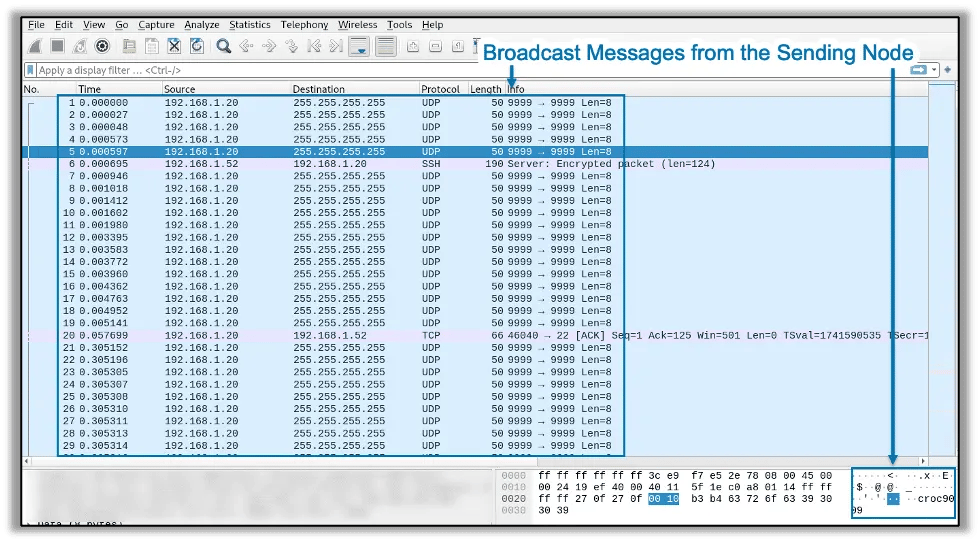Select packet 20 TCP ACK row
The image size is (980, 542).
(475, 336)
